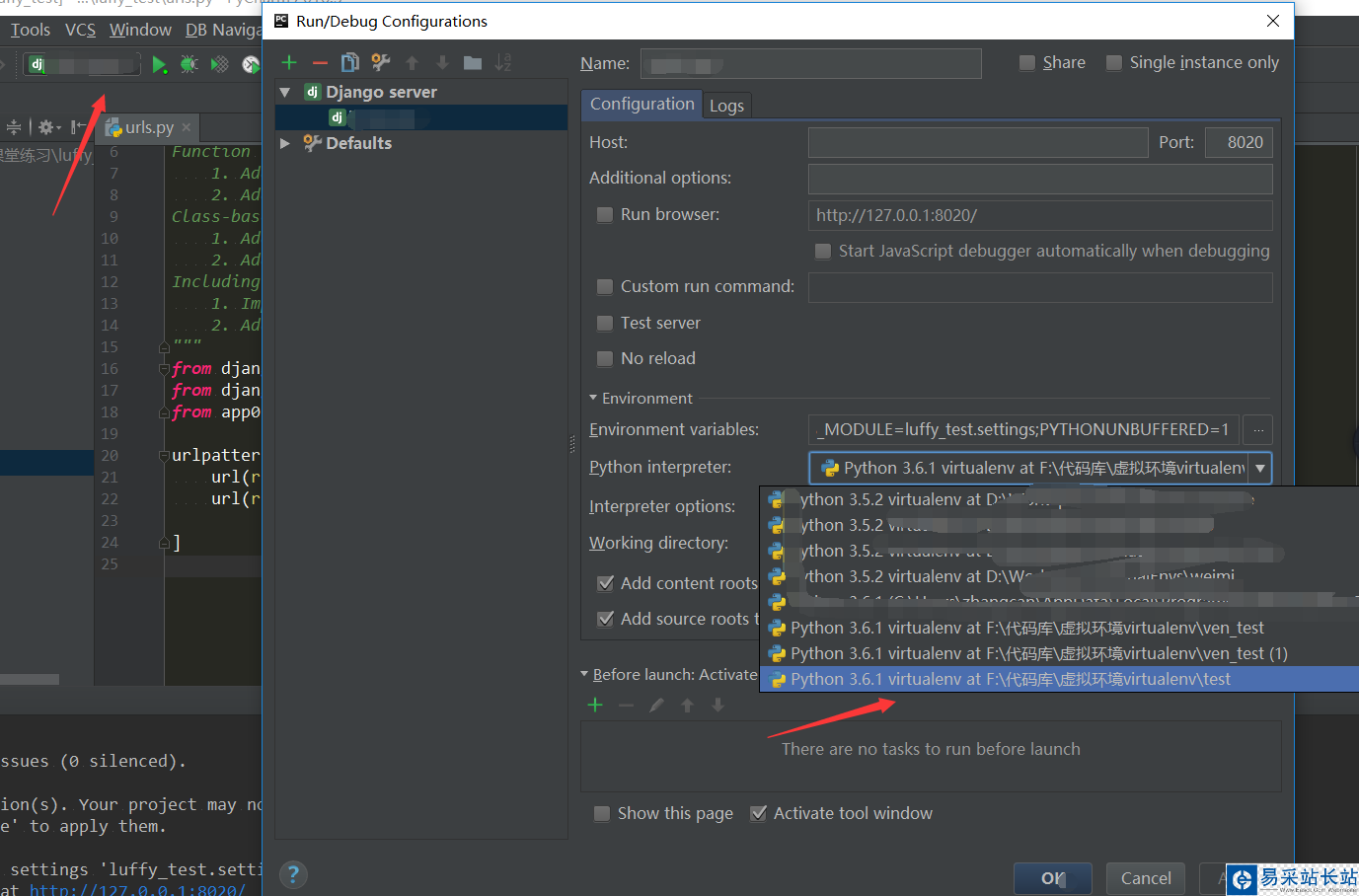Remove the before-launch task with the minus
Viewport: 1359px width, 896px height.
(626, 705)
